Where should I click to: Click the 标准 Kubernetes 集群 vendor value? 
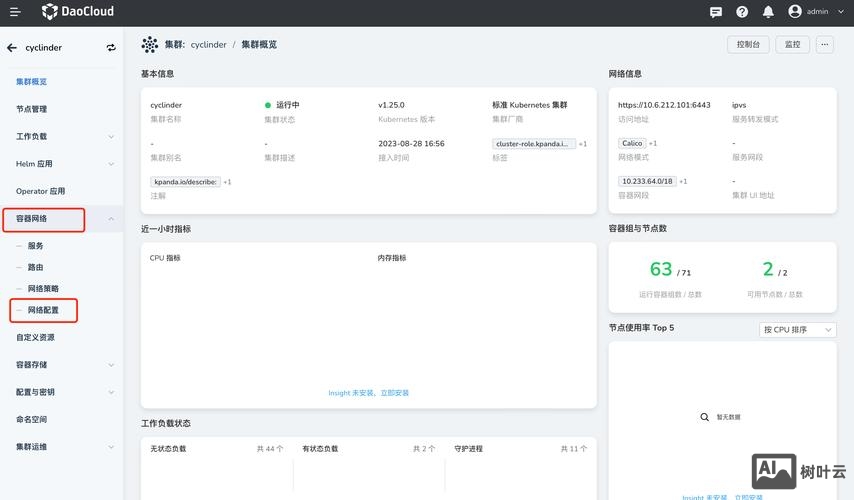pyautogui.click(x=530, y=105)
